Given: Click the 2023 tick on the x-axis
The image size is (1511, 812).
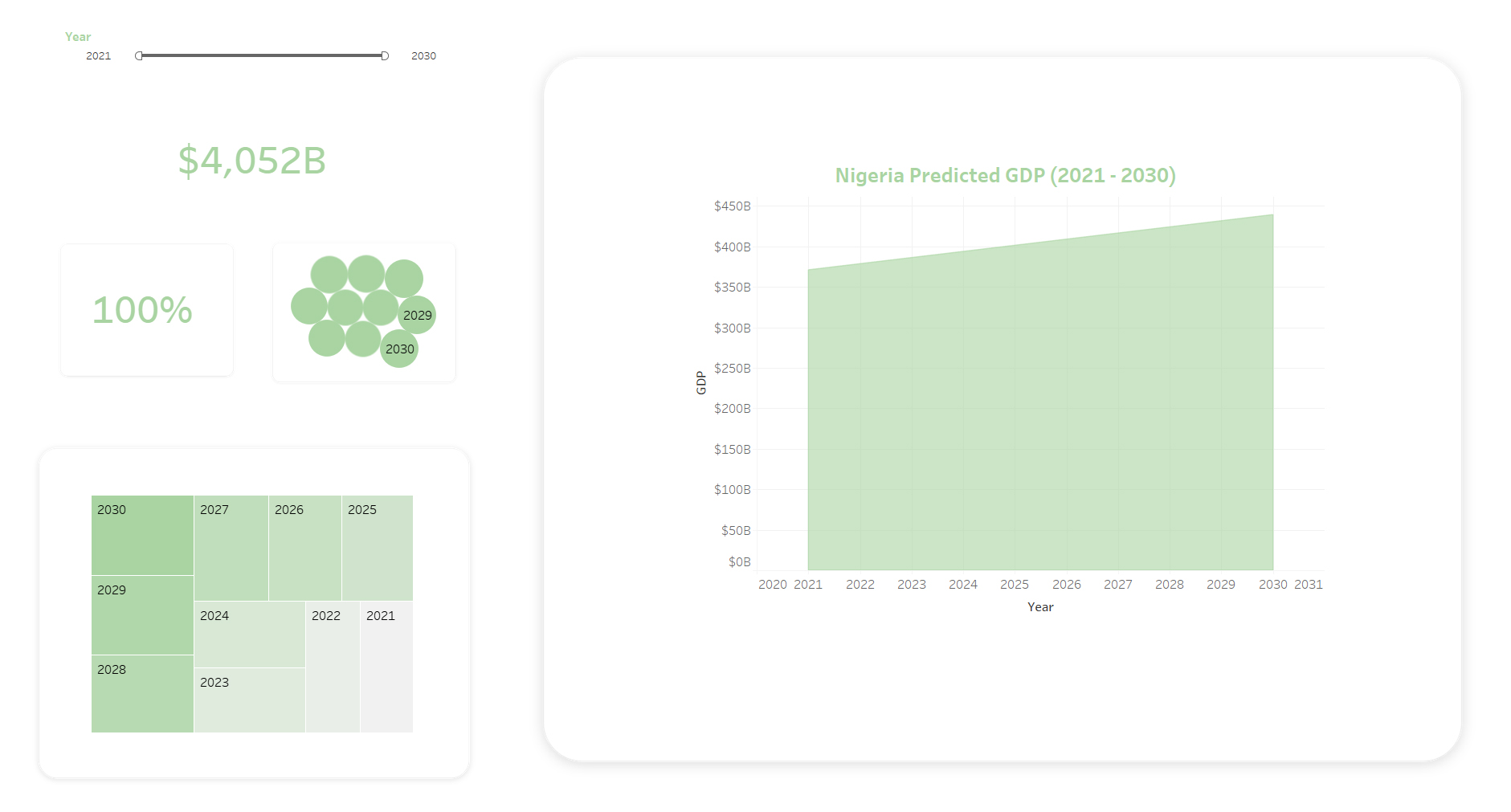Looking at the screenshot, I should click(912, 585).
